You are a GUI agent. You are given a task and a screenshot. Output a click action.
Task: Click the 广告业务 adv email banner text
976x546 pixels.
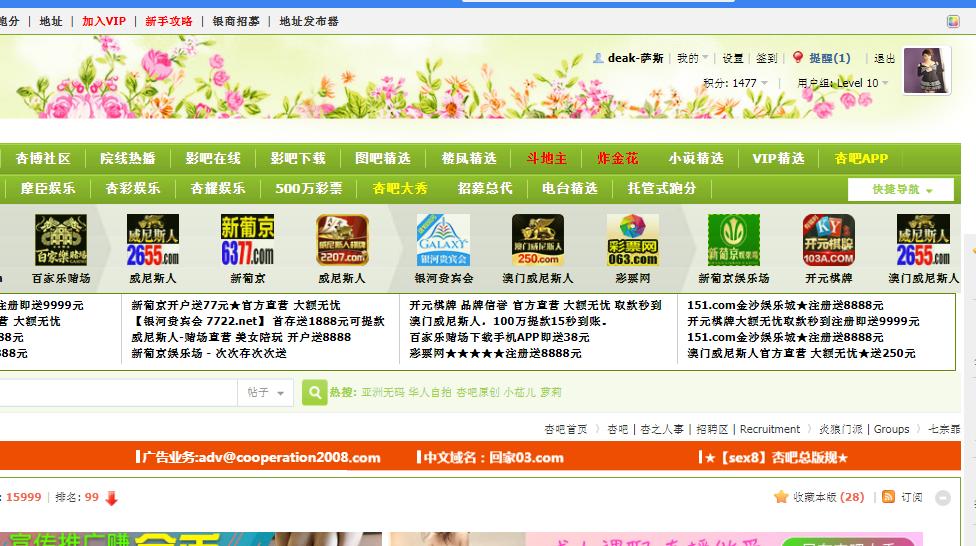[258, 458]
